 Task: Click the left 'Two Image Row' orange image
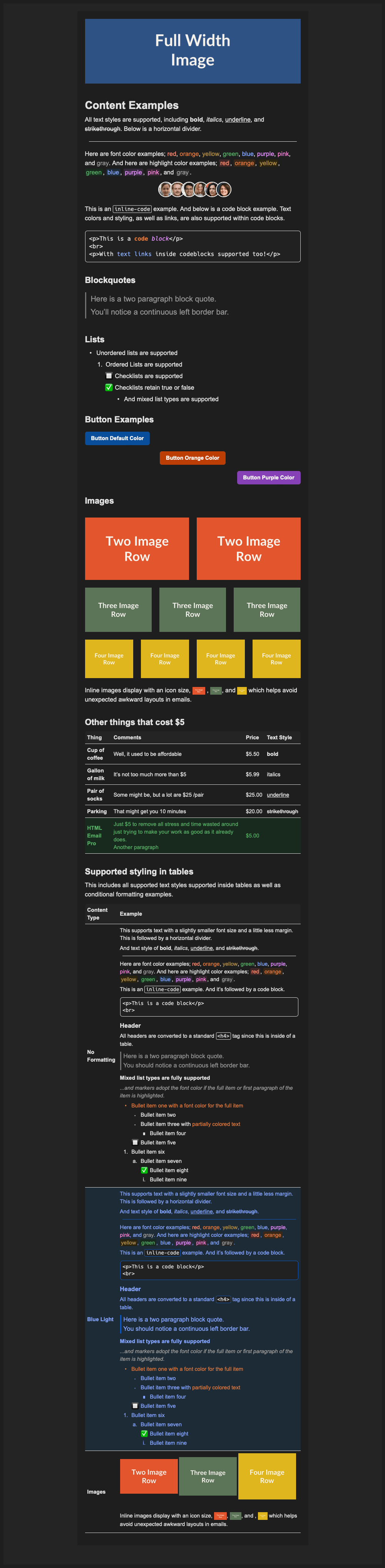pyautogui.click(x=137, y=548)
